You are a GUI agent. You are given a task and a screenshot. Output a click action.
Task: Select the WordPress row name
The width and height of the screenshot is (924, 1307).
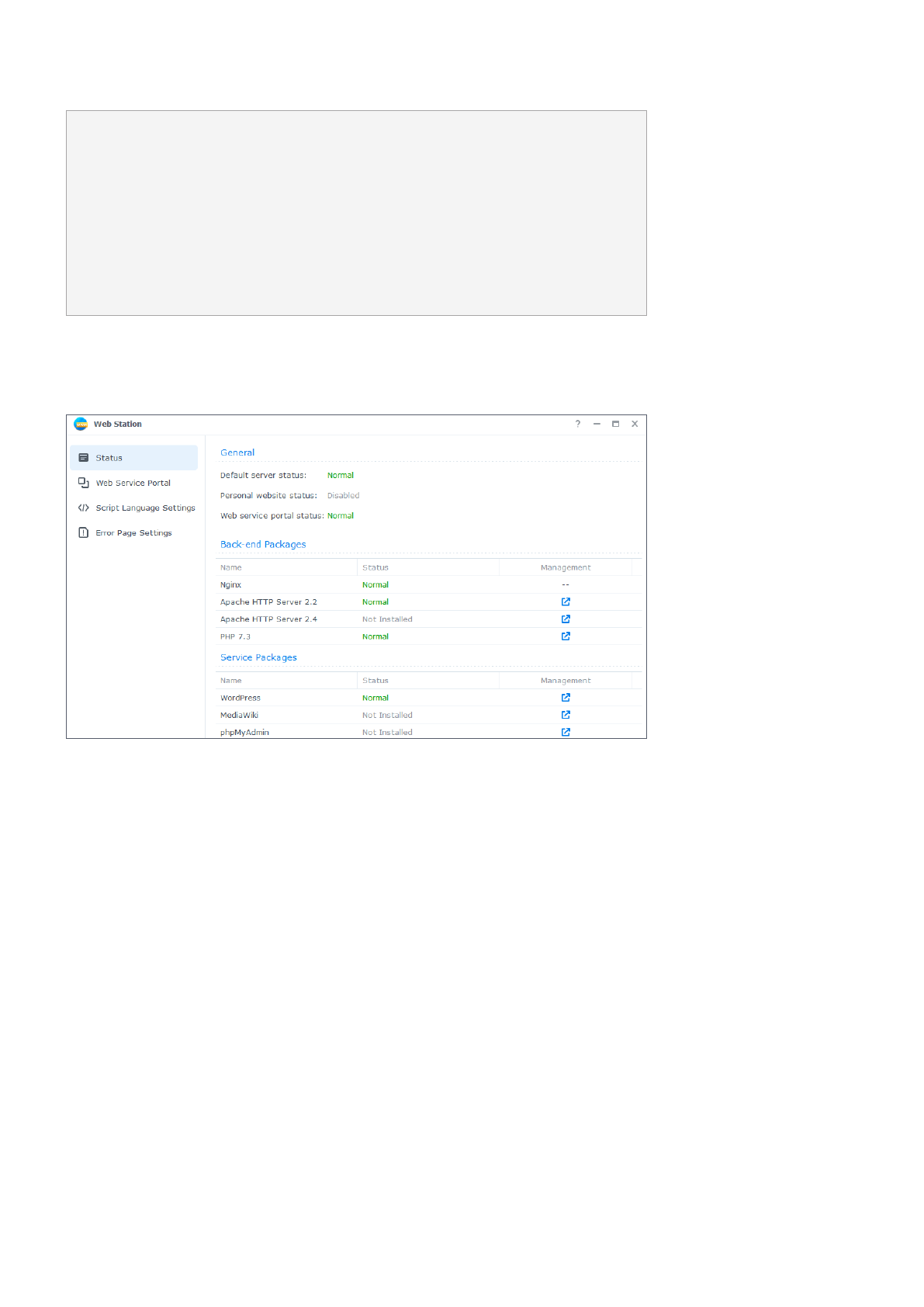point(241,698)
